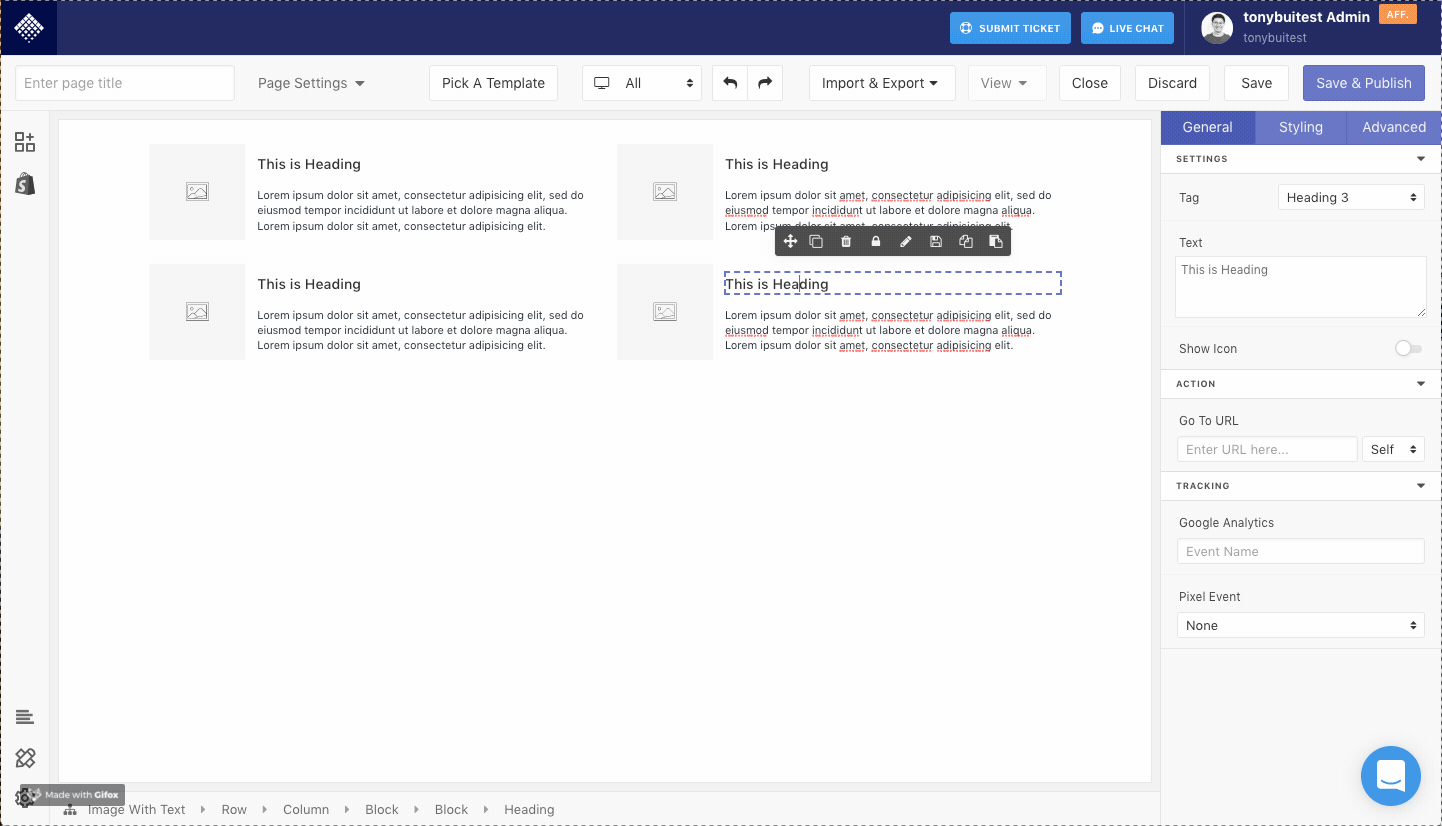The image size is (1442, 826).
Task: Select Column in the breadcrumb
Action: [x=306, y=810]
